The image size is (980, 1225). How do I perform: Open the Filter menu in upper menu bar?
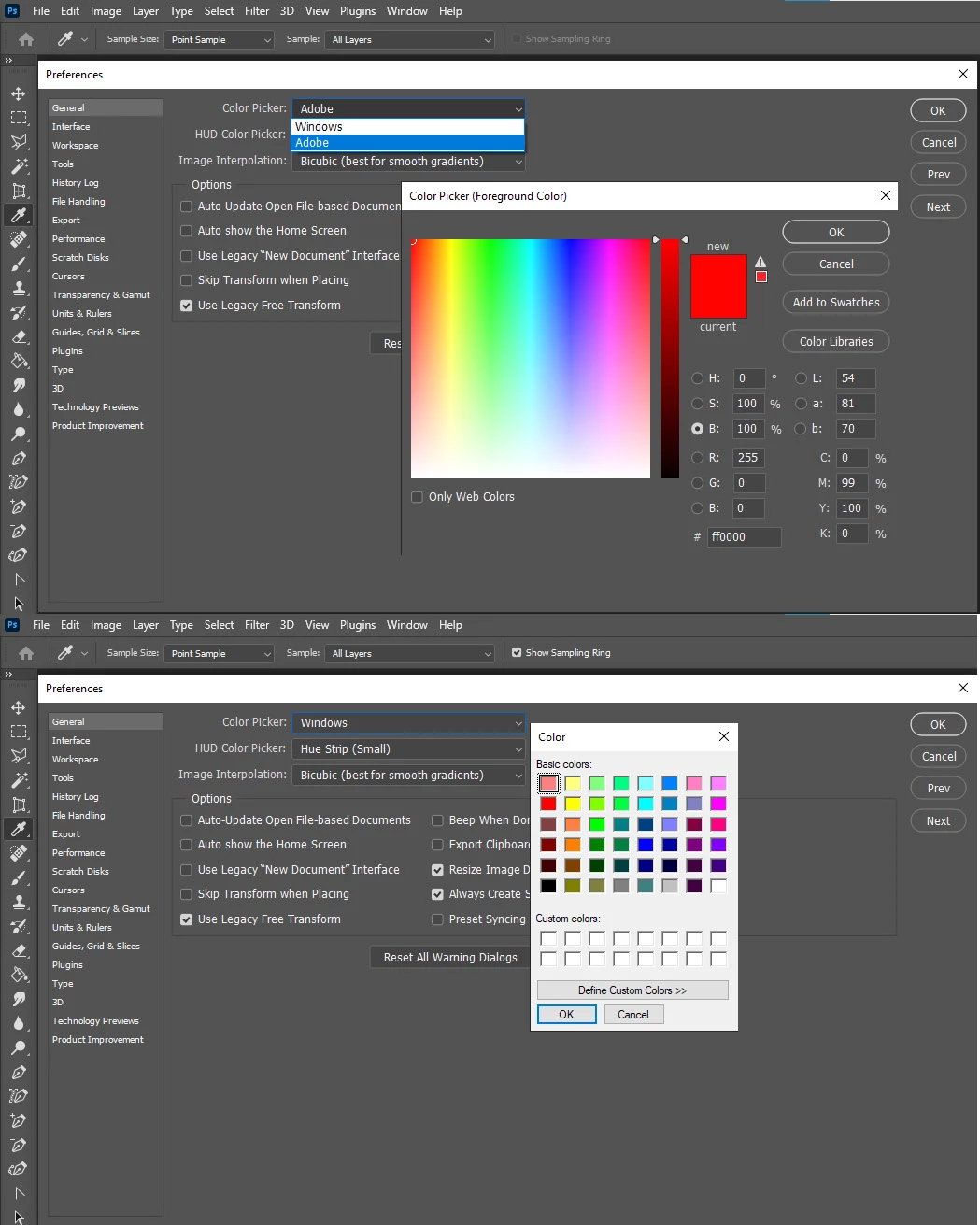point(257,11)
